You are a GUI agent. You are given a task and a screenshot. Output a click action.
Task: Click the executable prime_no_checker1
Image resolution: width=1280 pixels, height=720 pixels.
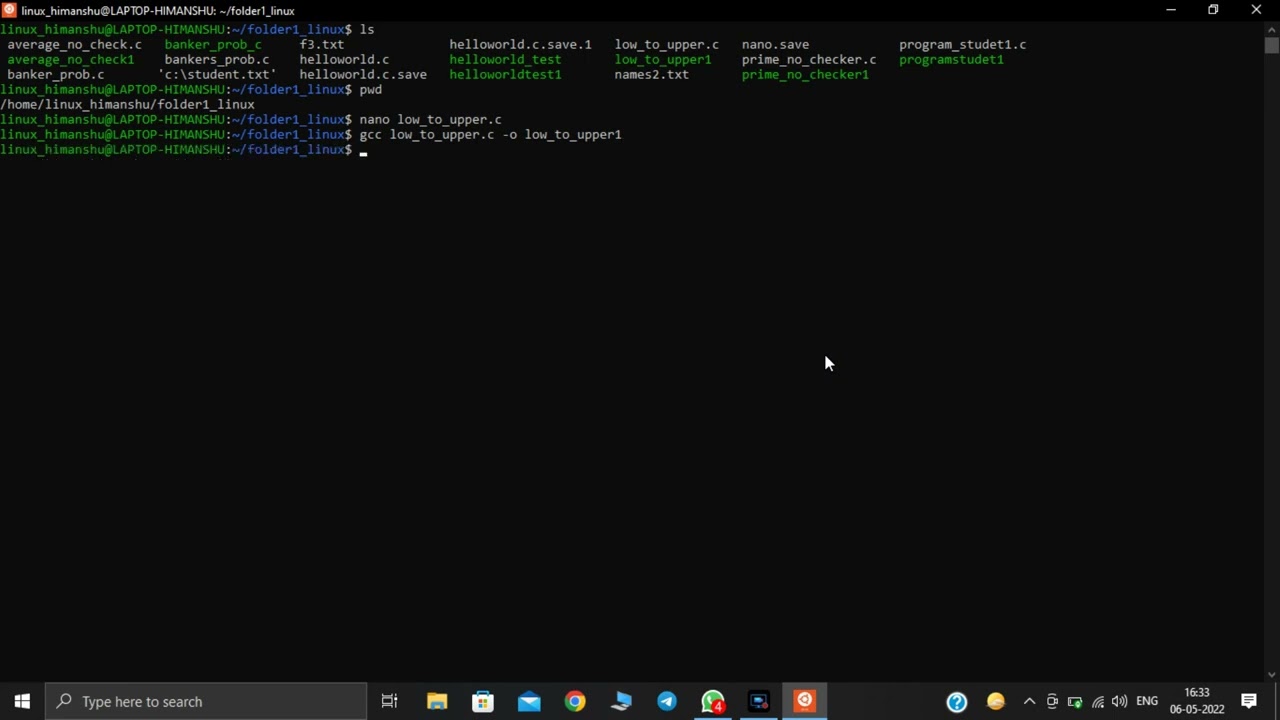pos(805,74)
